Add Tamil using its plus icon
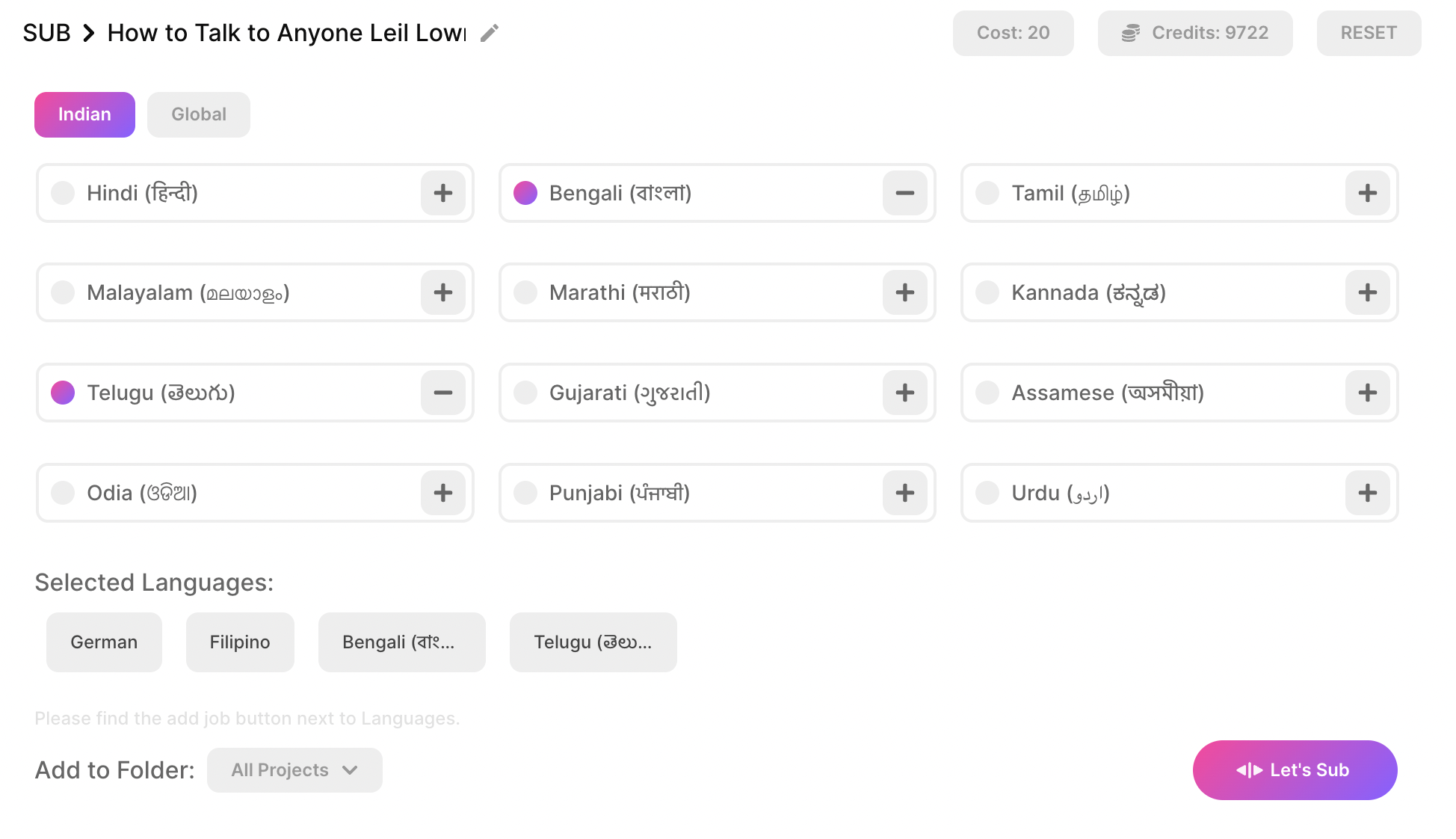The height and width of the screenshot is (839, 1456). [x=1367, y=193]
